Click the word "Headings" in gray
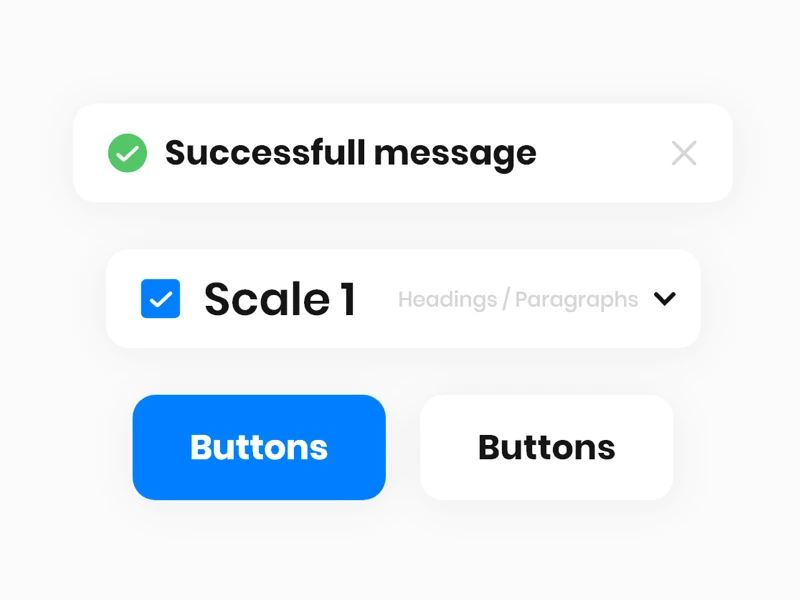The width and height of the screenshot is (800, 600). (x=447, y=299)
